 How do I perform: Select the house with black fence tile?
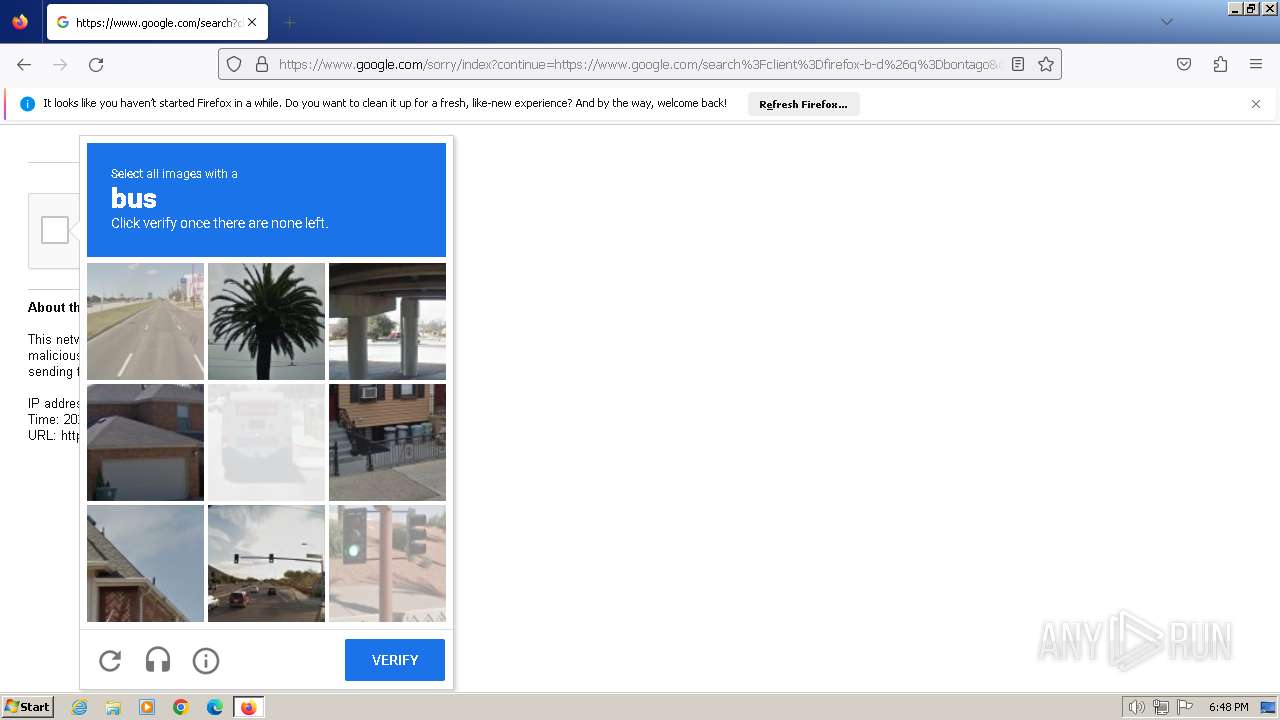click(387, 442)
